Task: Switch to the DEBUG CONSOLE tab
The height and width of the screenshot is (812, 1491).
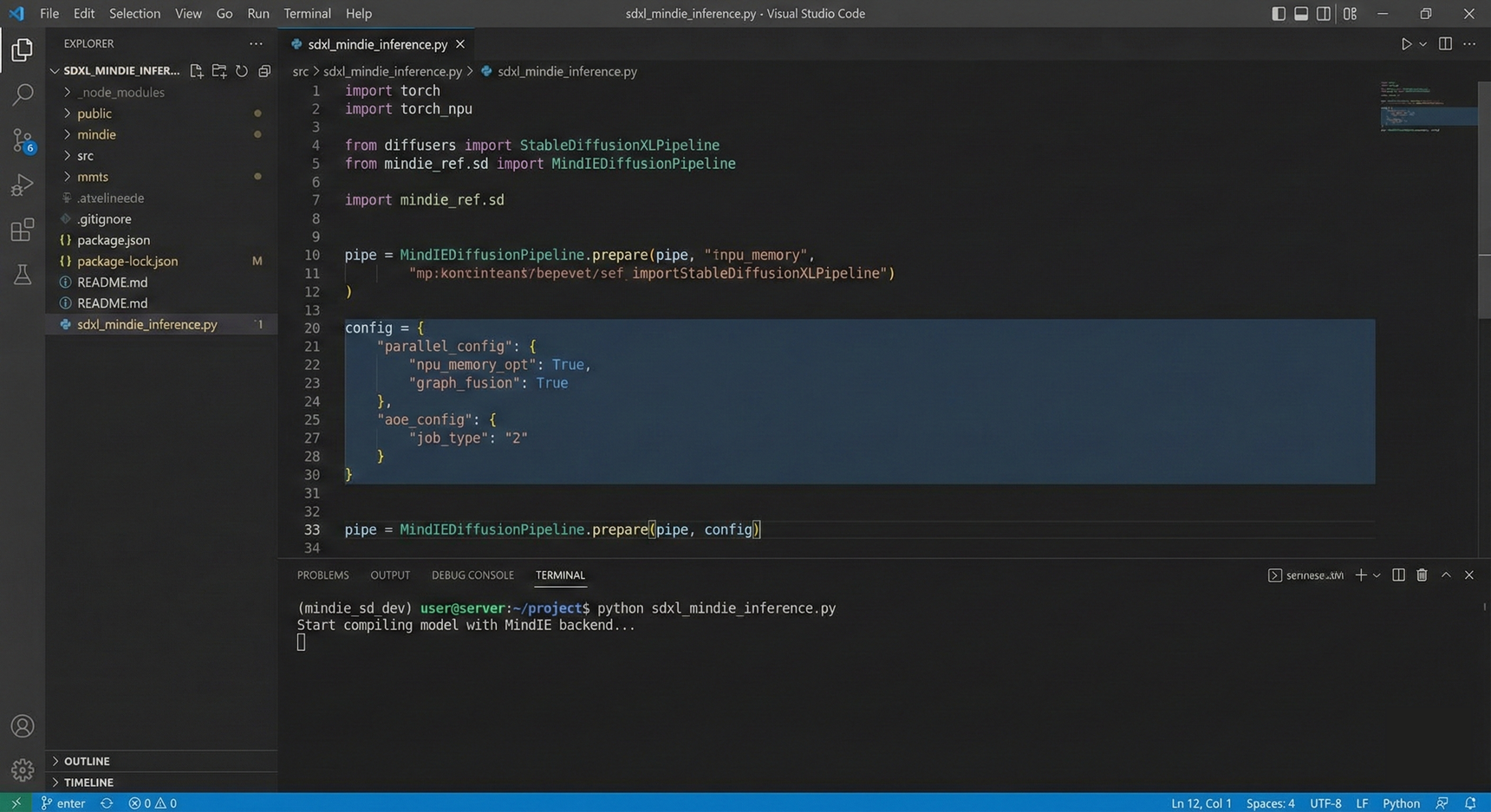Action: [472, 575]
